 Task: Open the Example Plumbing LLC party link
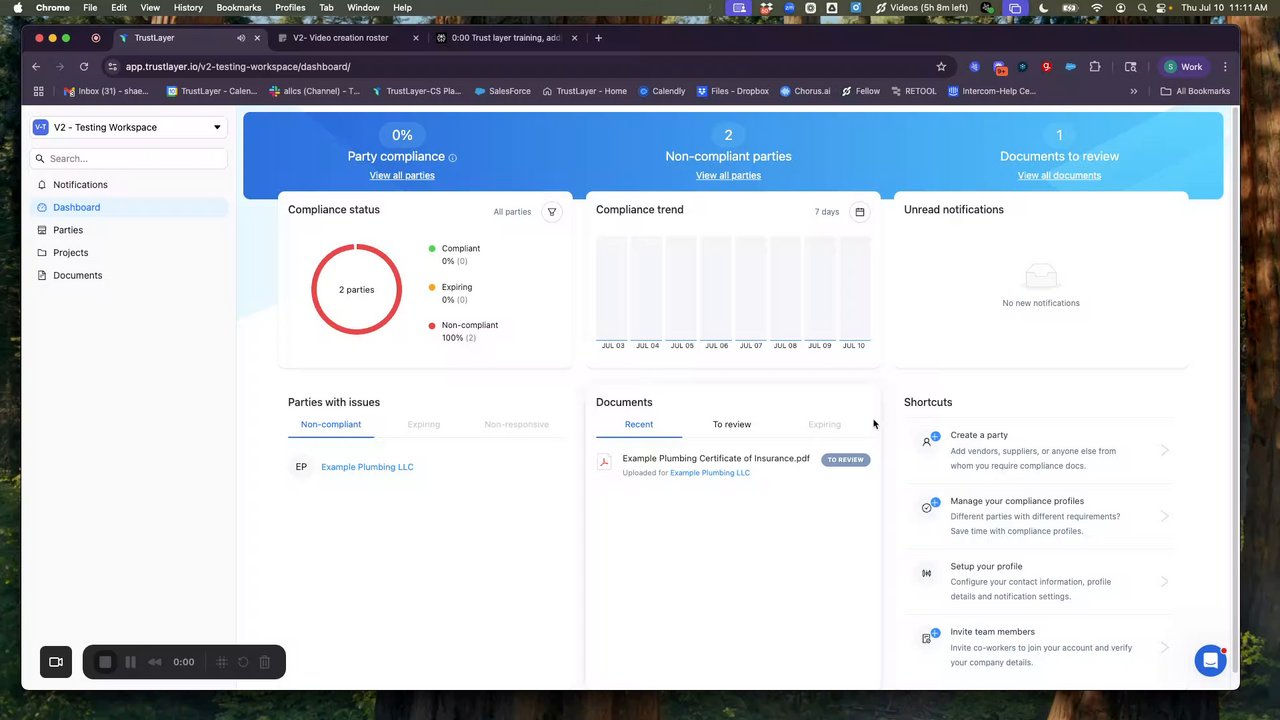pos(367,467)
